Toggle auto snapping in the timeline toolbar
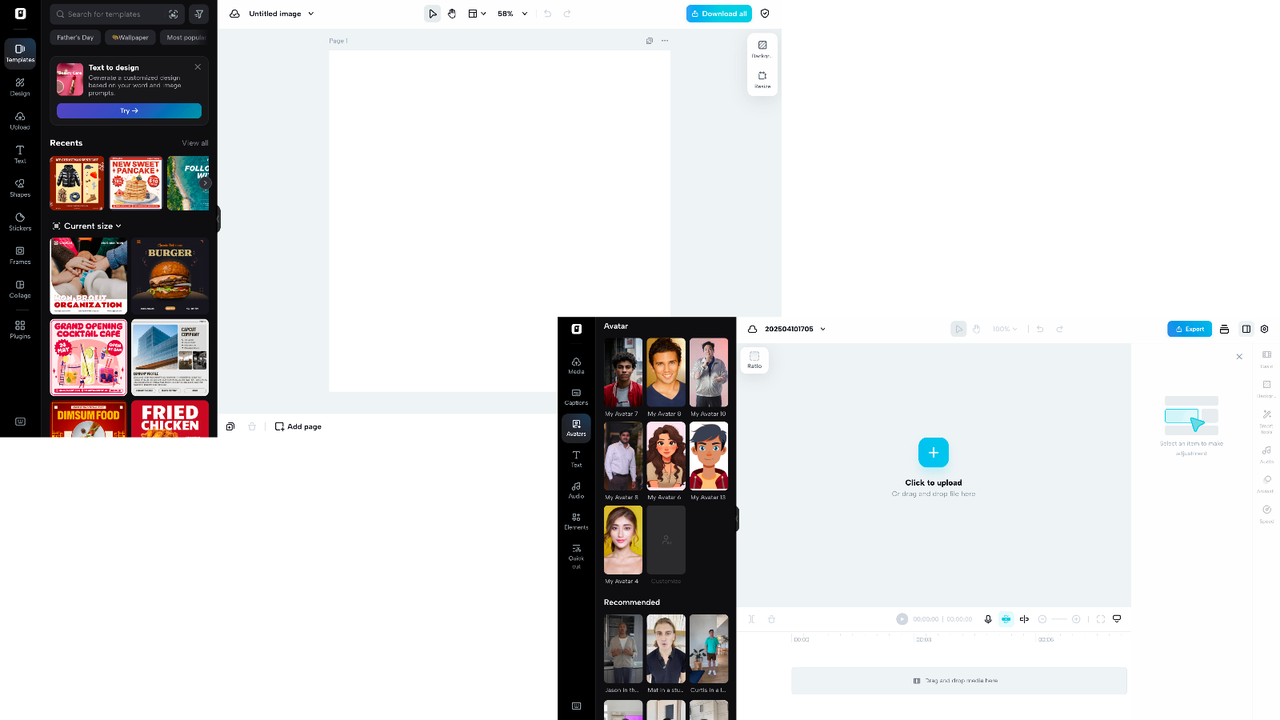This screenshot has width=1280, height=720. 1006,619
